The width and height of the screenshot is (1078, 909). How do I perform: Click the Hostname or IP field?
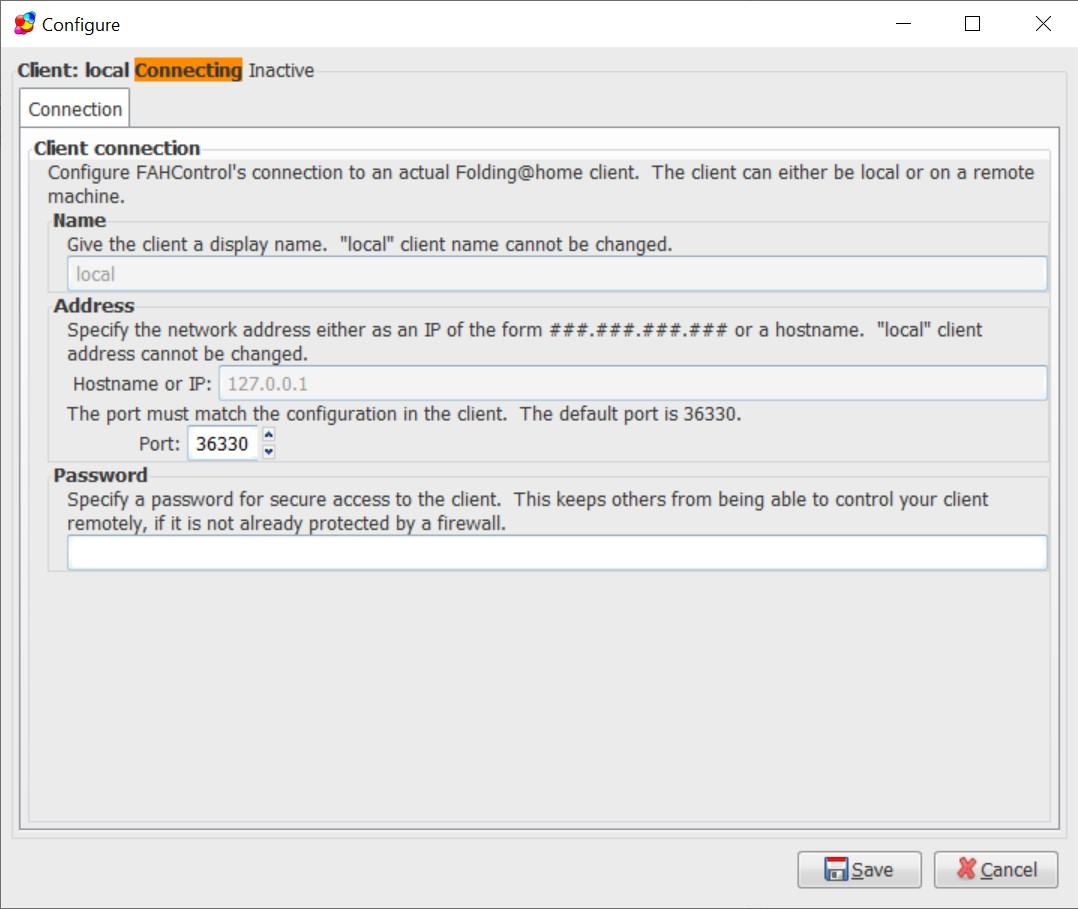pyautogui.click(x=632, y=383)
